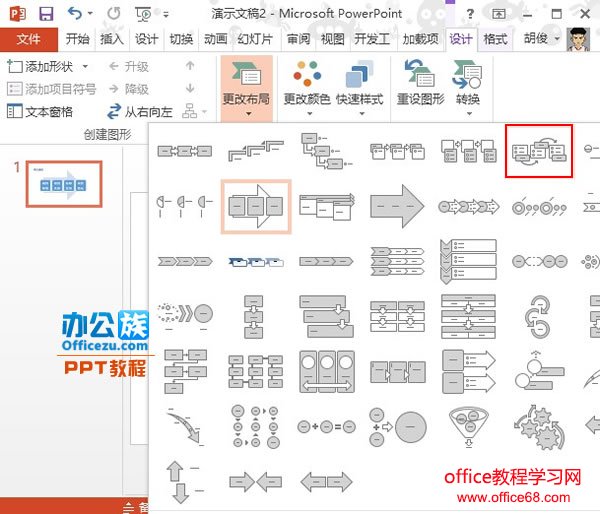Select the basic process layout with three boxes
The image size is (600, 514).
pyautogui.click(x=184, y=151)
